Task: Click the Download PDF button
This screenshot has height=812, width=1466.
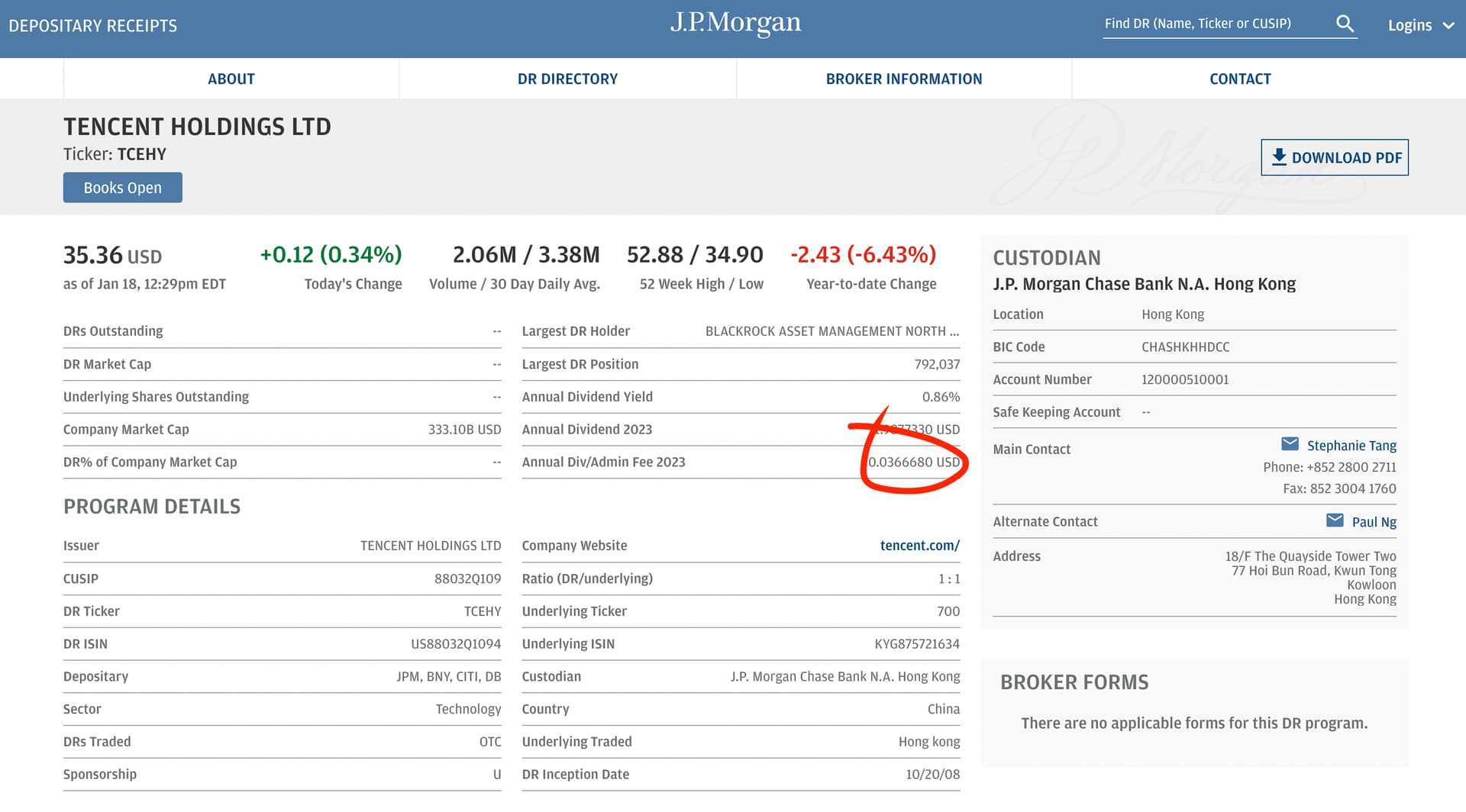Action: [x=1334, y=158]
